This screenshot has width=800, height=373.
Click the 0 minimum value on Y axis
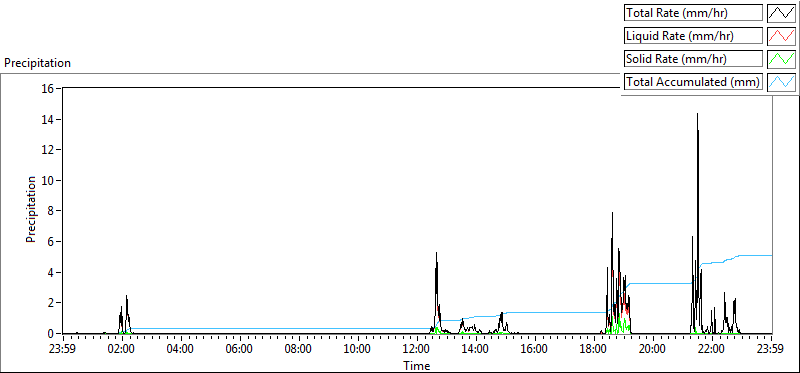click(52, 334)
